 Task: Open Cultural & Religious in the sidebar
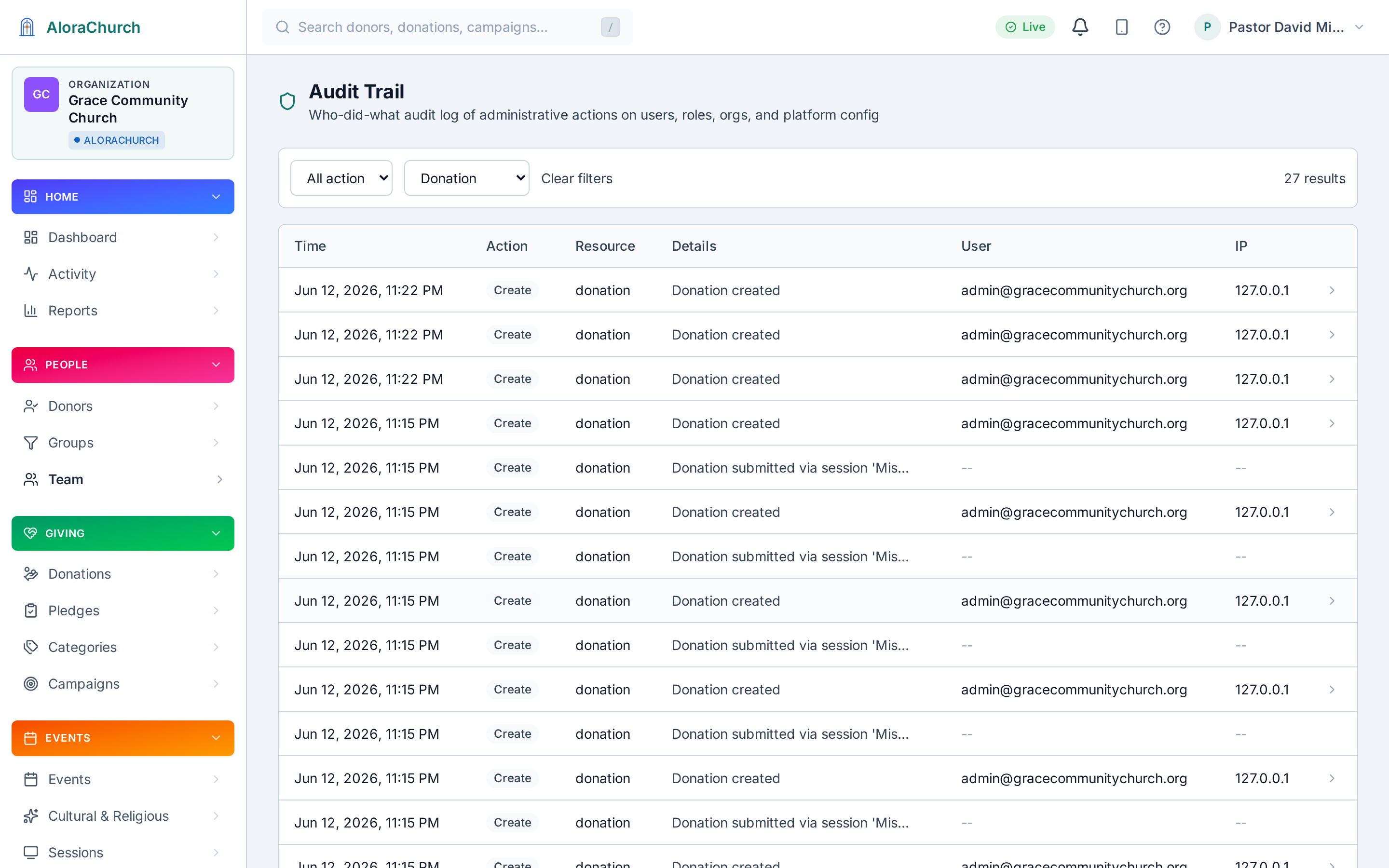123,816
